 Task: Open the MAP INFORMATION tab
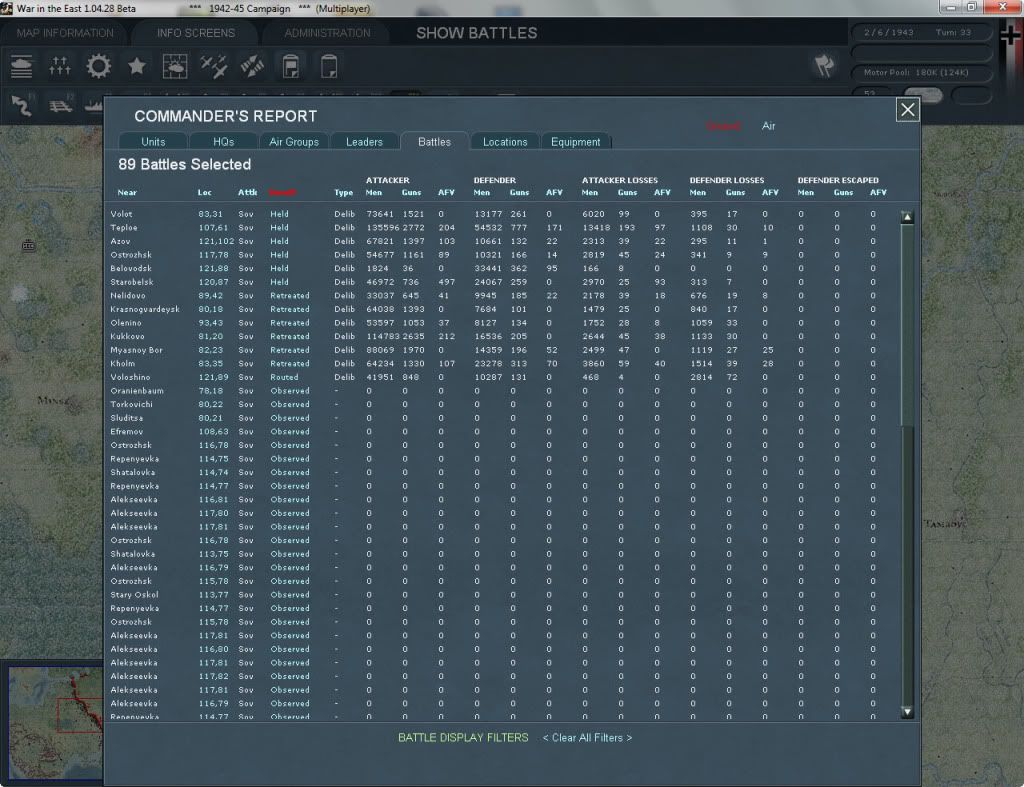[x=65, y=33]
